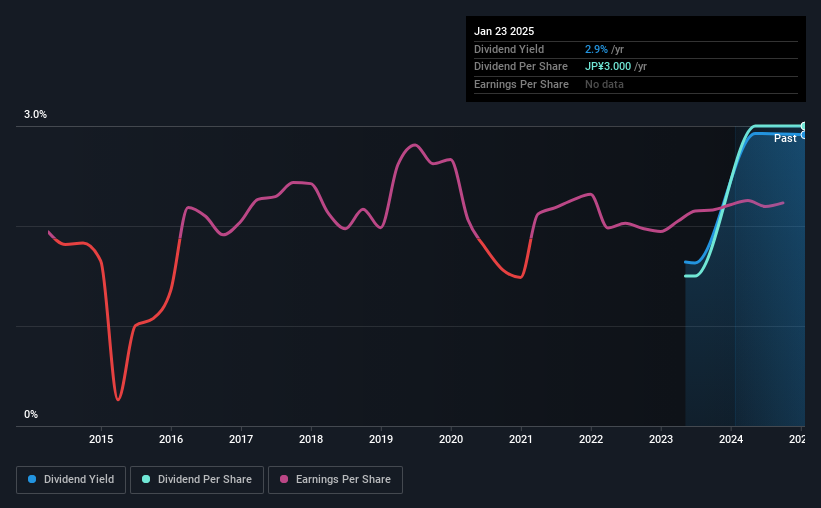
Task: Click the Jan 23 2025 tooltip date
Action: pos(504,31)
